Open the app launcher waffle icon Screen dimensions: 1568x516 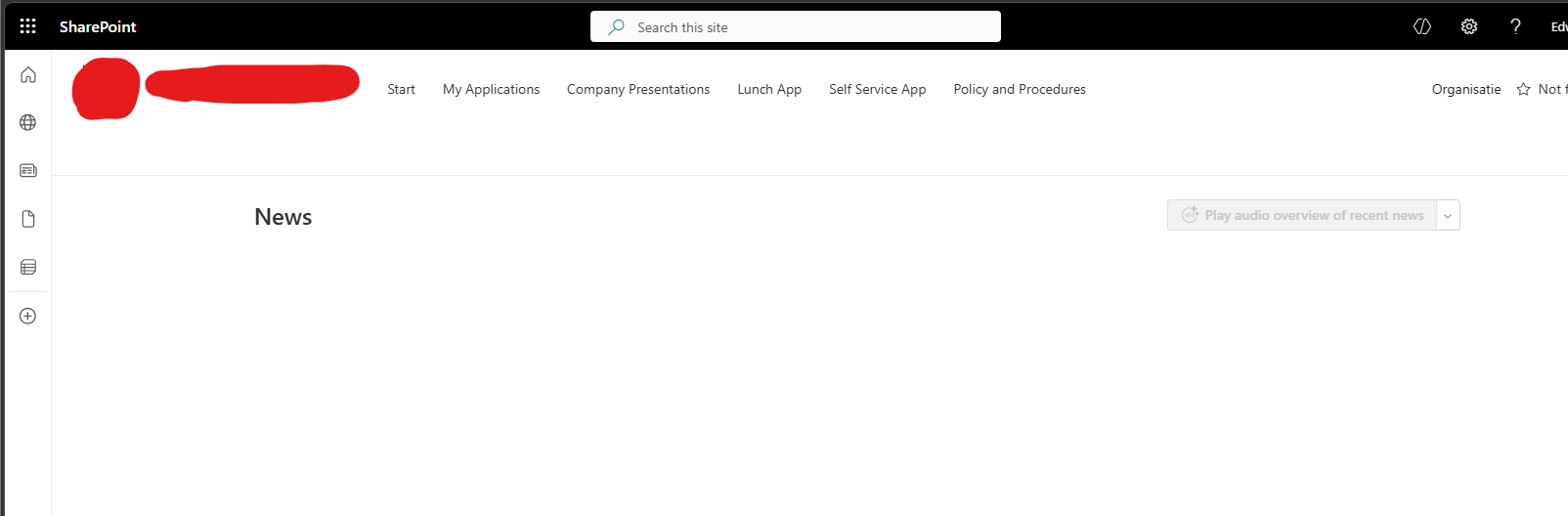28,26
